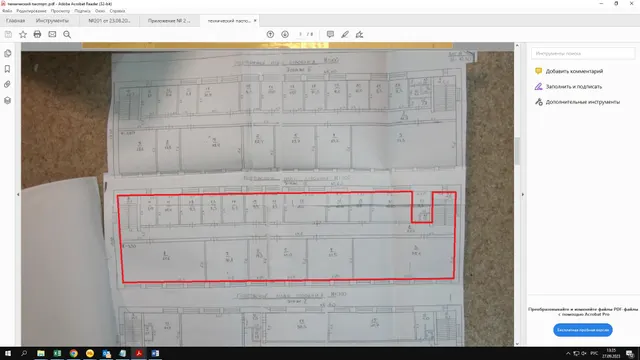Expand left navigation pane with side arrow
This screenshot has width=640, height=360.
[x=18, y=194]
